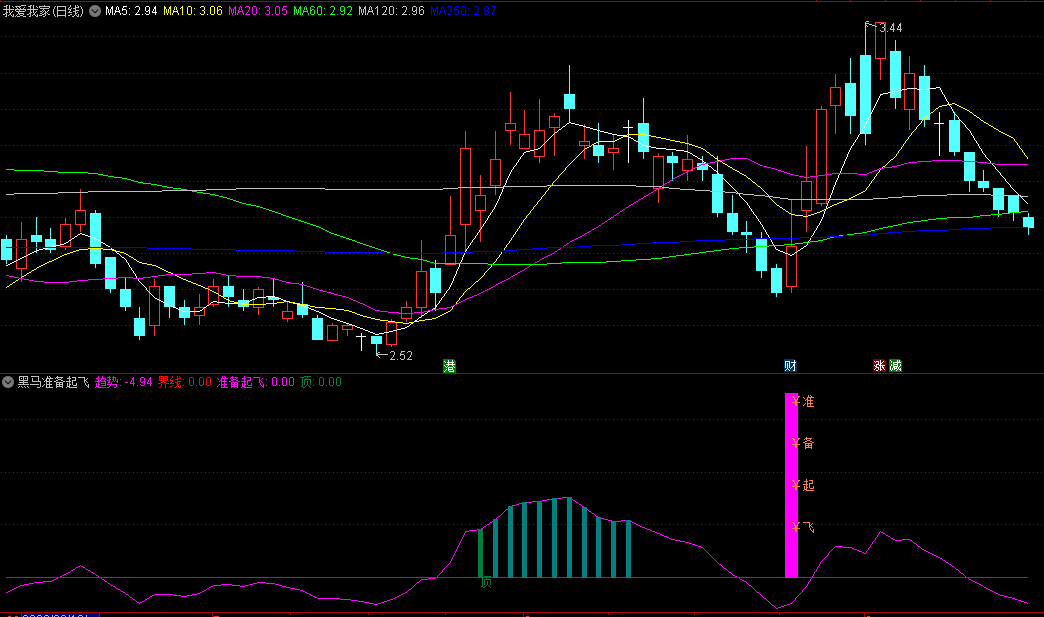
Task: Click the MA5: 2.94 label
Action: [131, 11]
